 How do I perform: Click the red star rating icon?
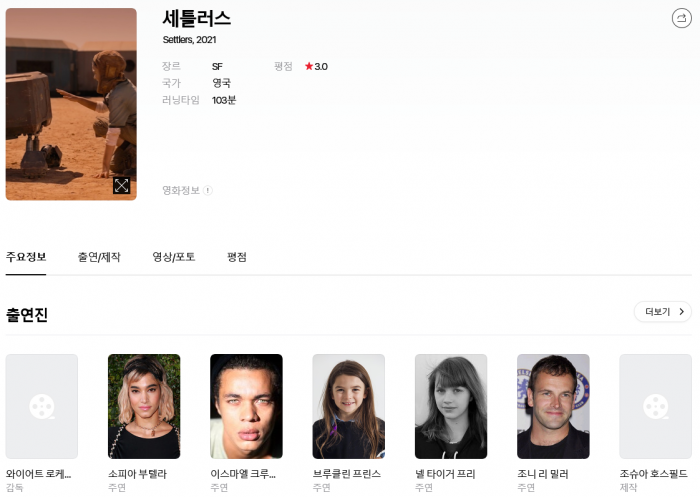click(308, 67)
